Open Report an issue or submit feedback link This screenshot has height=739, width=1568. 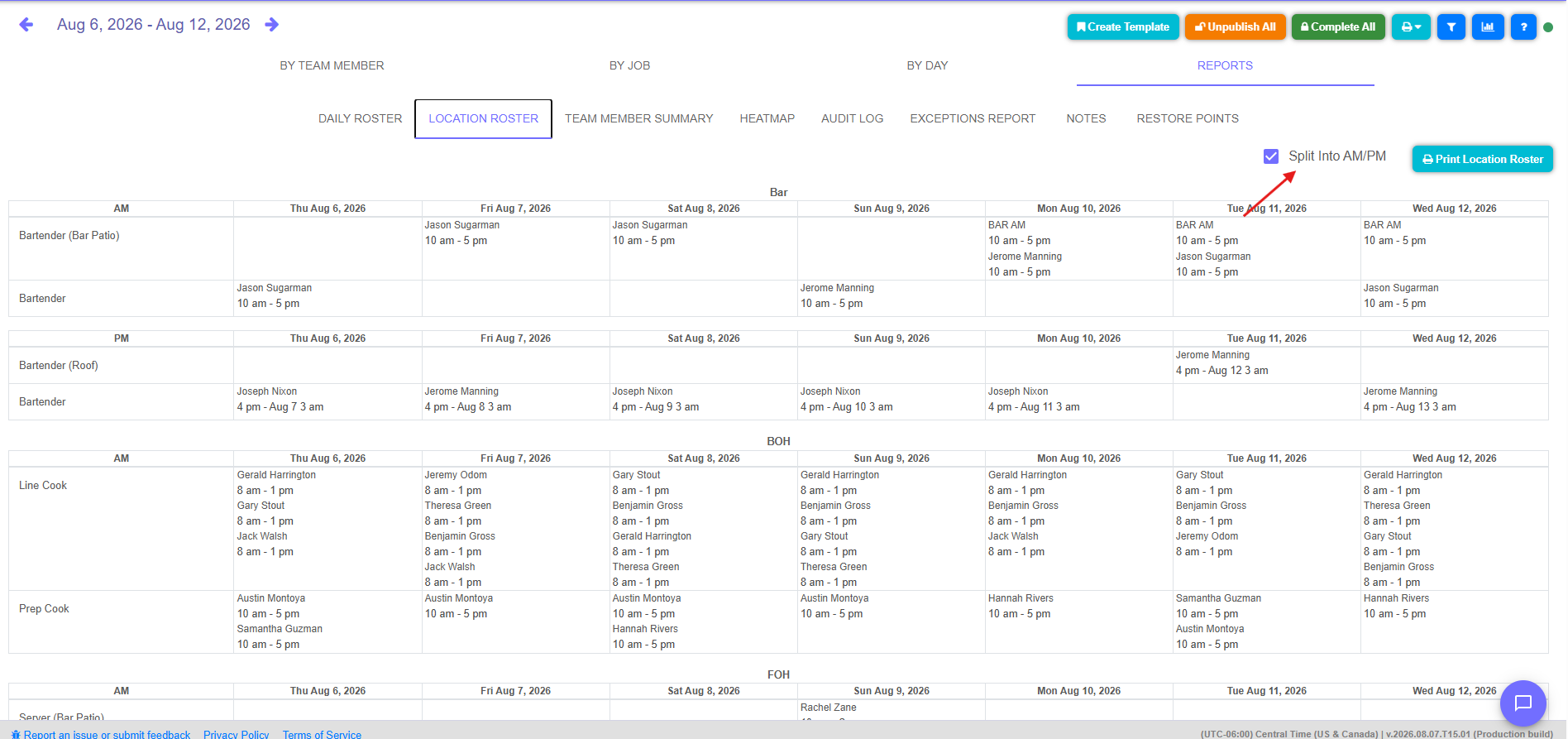tap(101, 734)
